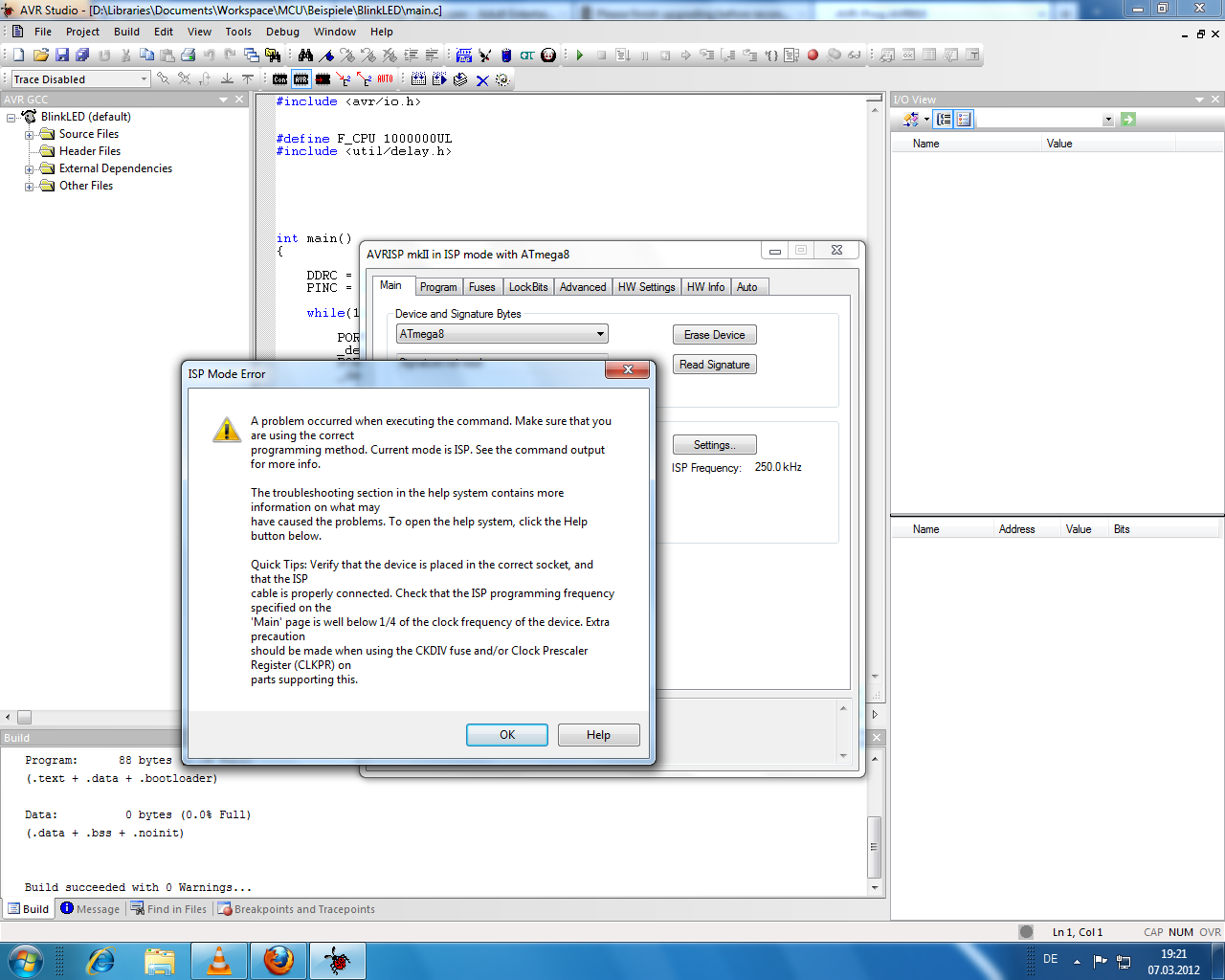Open the ATmega8 device dropdown
This screenshot has height=980, width=1225.
502,334
